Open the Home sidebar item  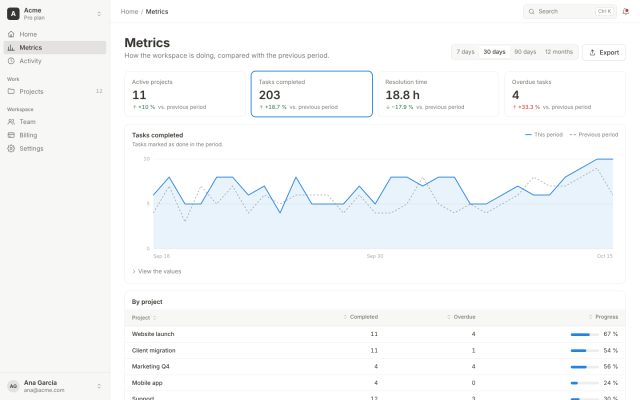[x=55, y=34]
